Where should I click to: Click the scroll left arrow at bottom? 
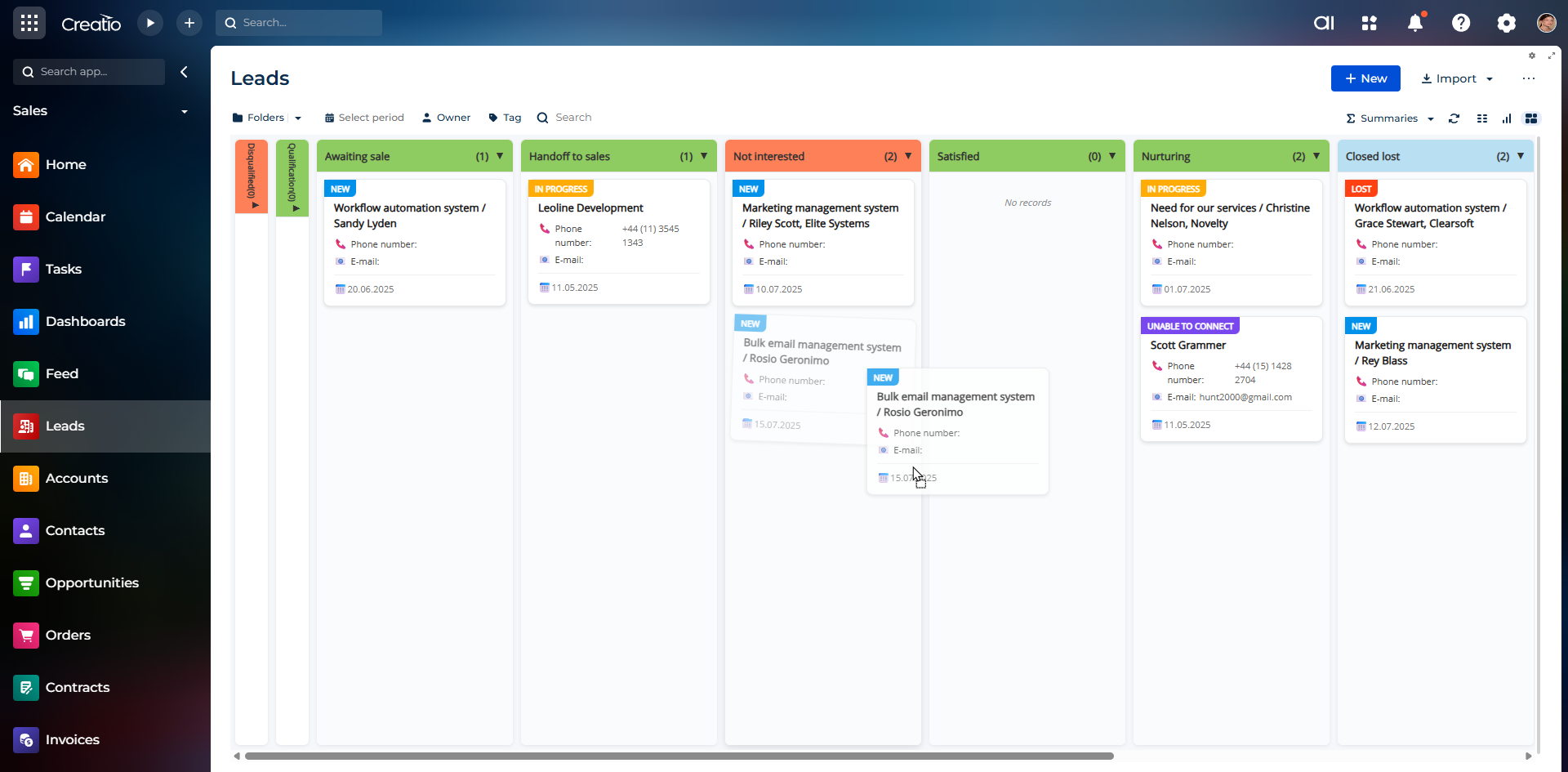[x=237, y=756]
